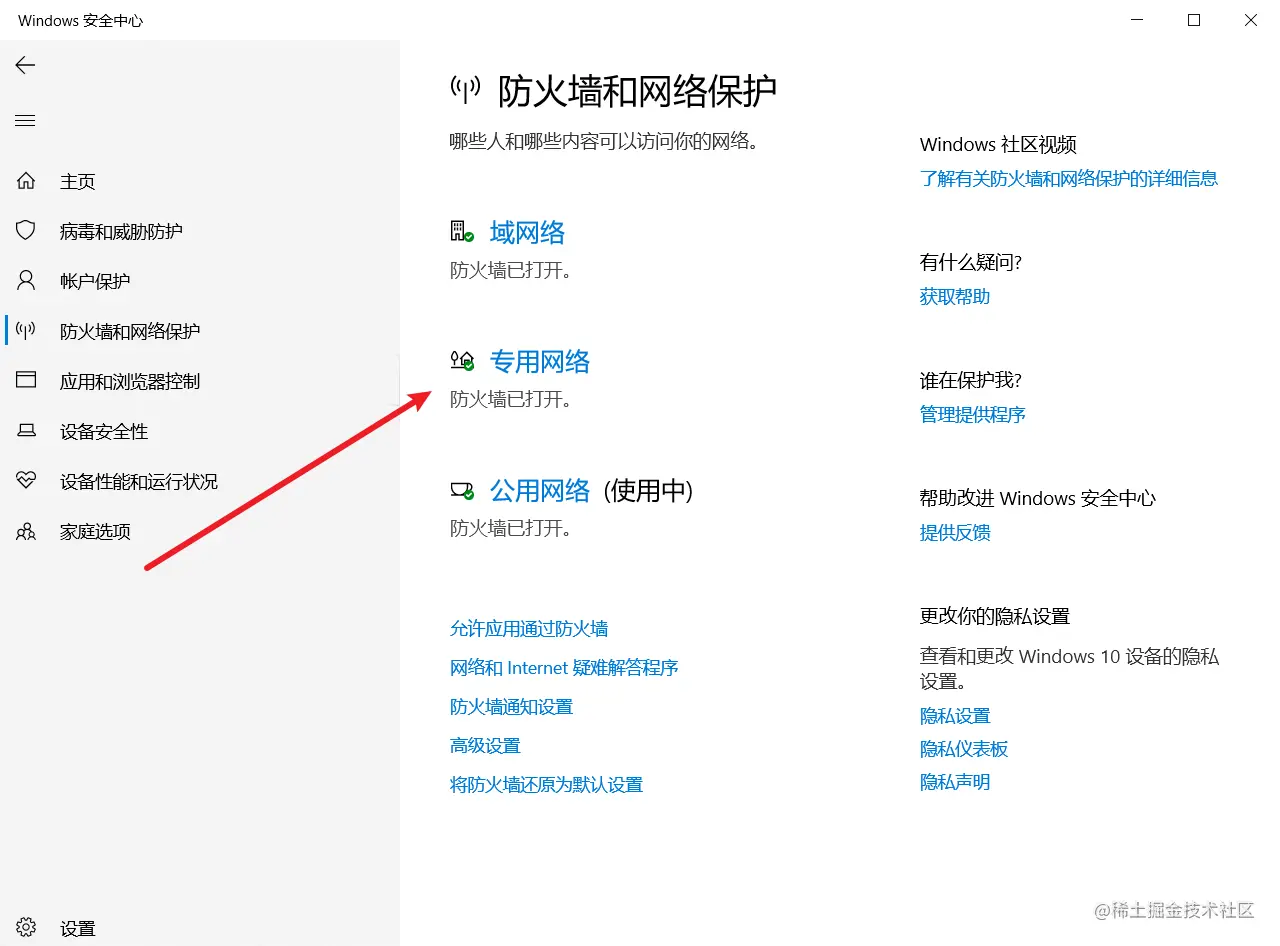Click the heart icon for 设备性能和运行状况

click(26, 481)
